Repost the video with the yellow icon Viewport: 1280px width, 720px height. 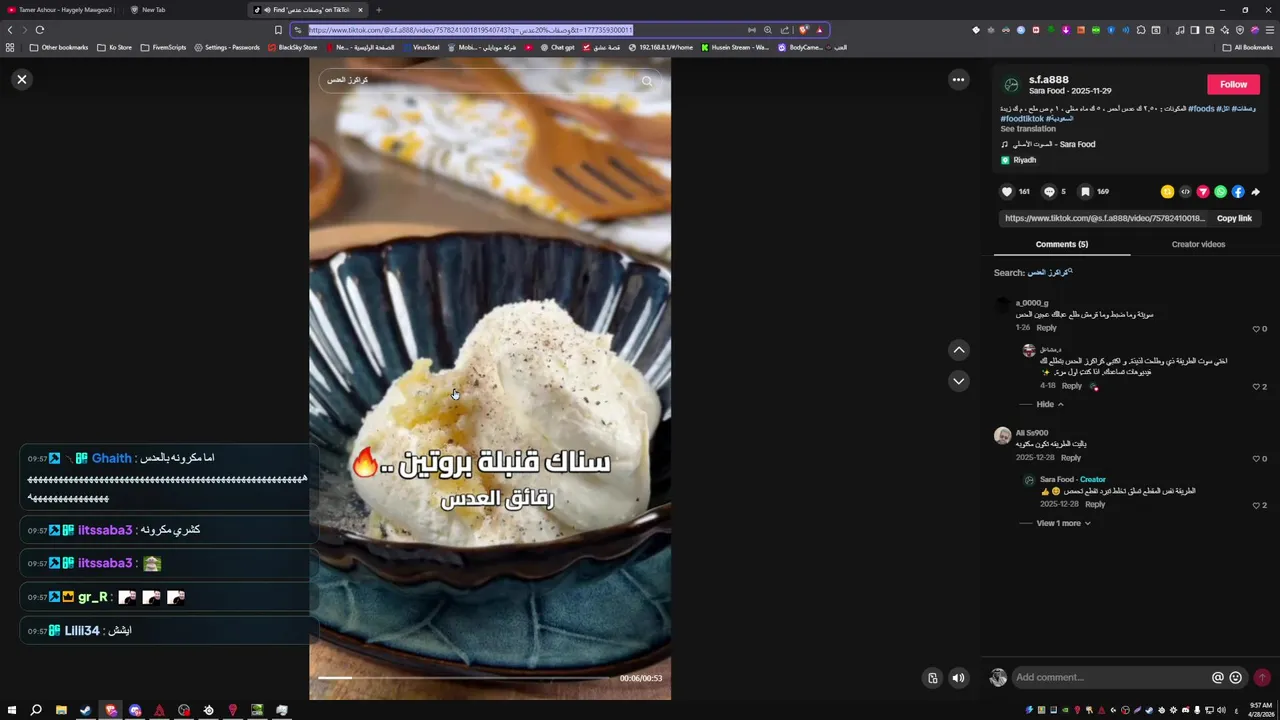click(x=1167, y=191)
